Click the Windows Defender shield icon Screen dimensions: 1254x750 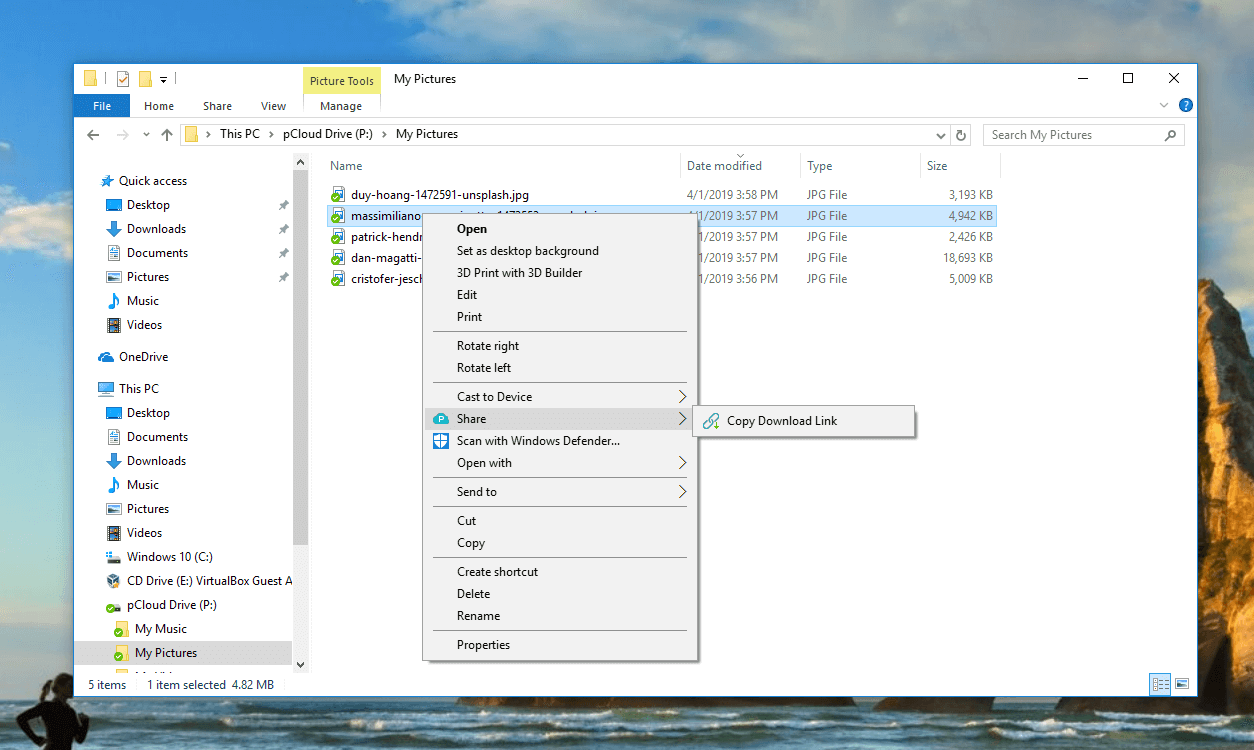441,441
